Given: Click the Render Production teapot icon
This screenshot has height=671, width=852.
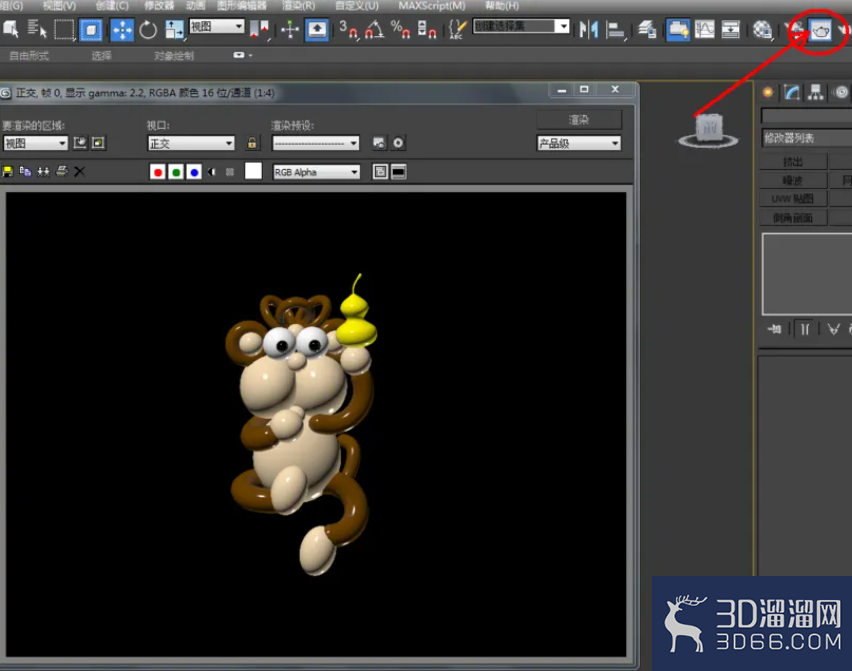Looking at the screenshot, I should coord(820,30).
